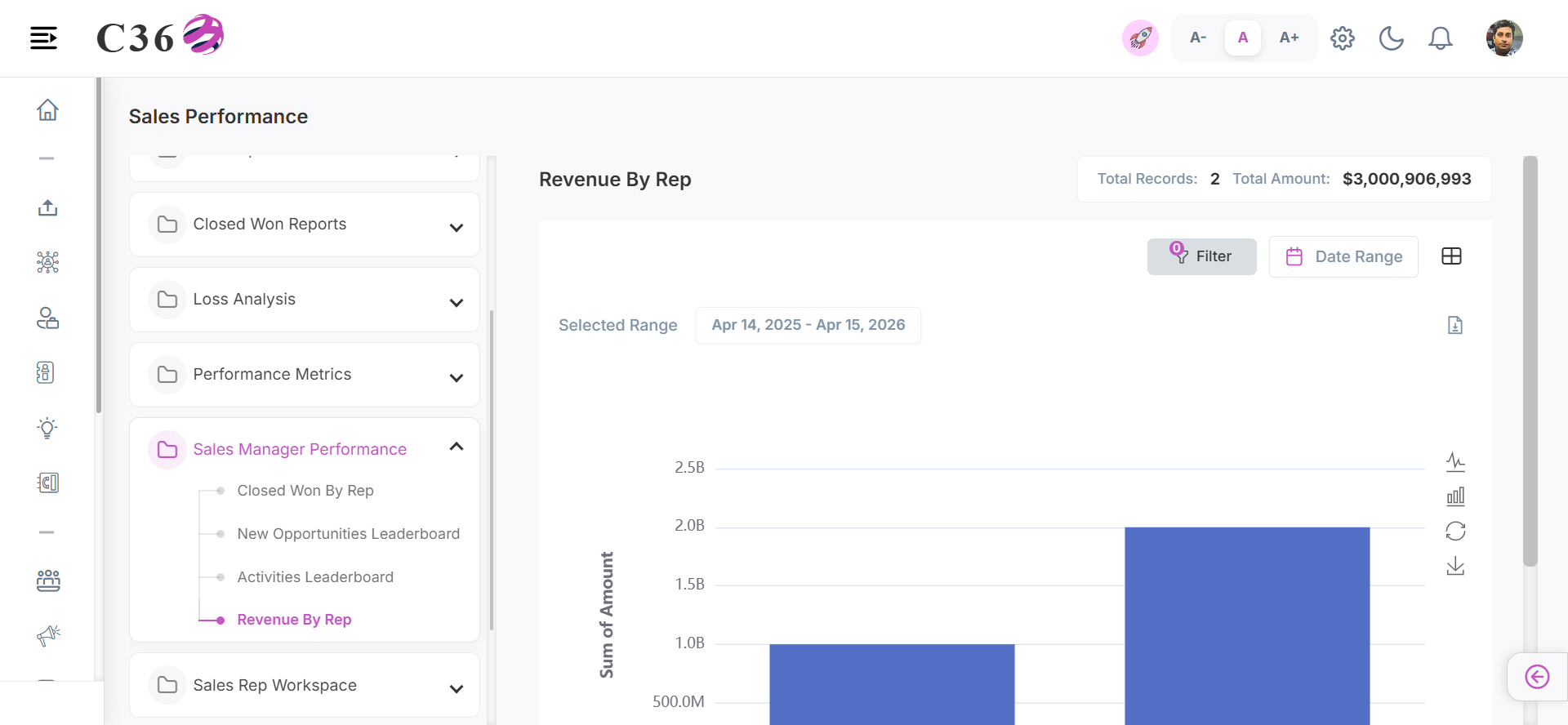
Task: Expand Performance Metrics chevron
Action: pyautogui.click(x=457, y=377)
